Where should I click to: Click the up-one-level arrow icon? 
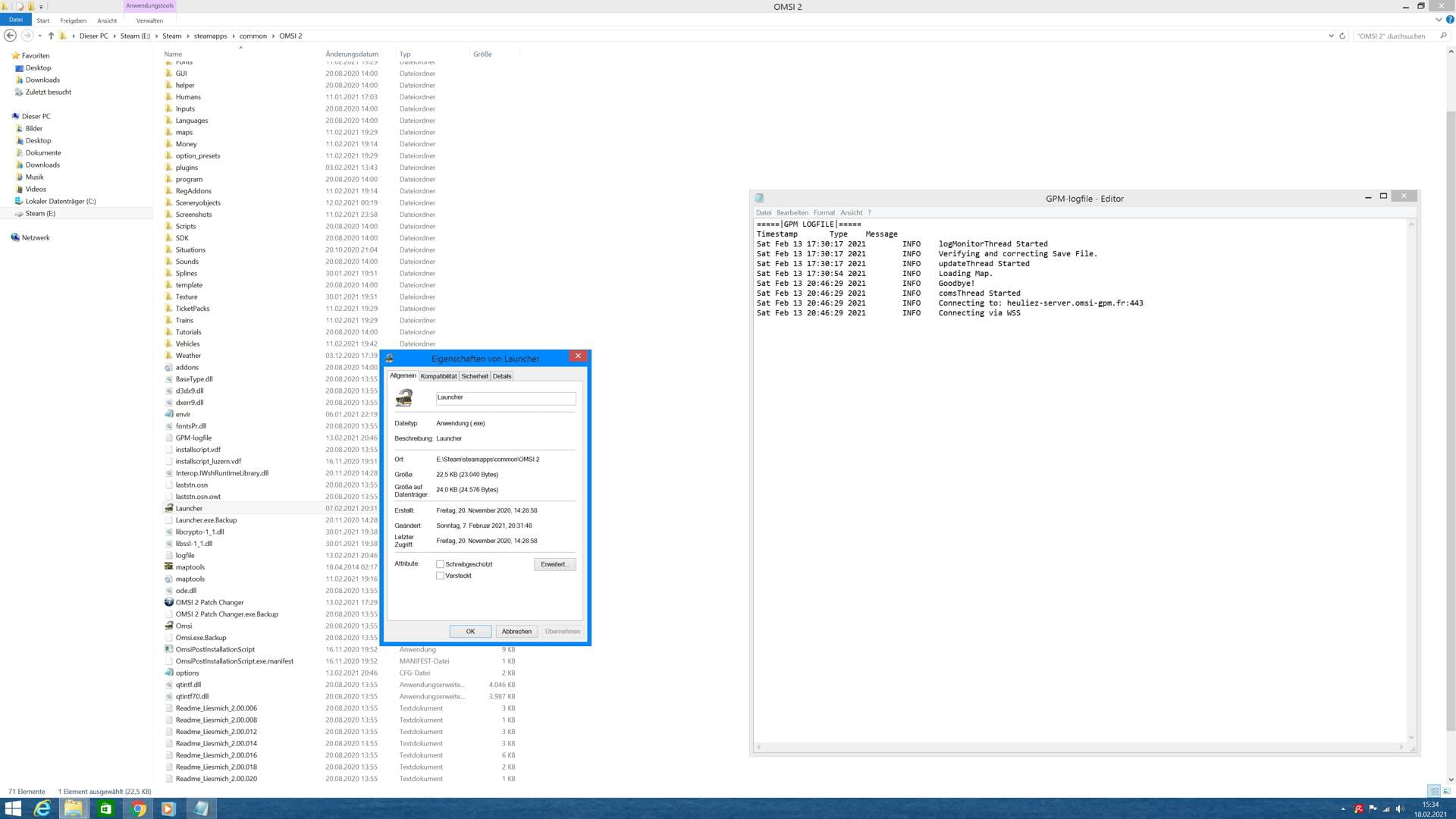(x=51, y=36)
